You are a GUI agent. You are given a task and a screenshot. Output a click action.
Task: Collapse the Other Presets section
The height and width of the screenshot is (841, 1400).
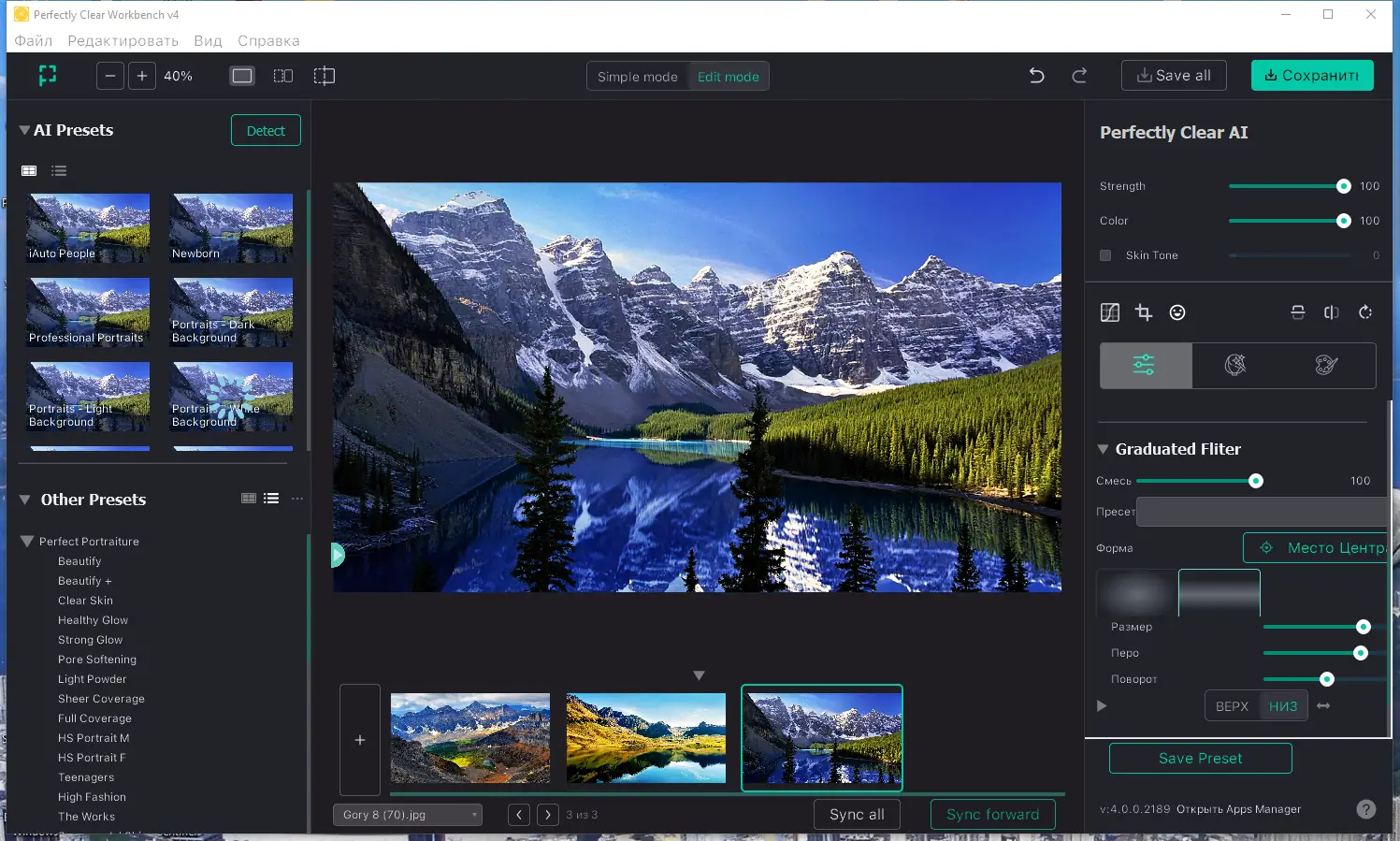[x=25, y=500]
